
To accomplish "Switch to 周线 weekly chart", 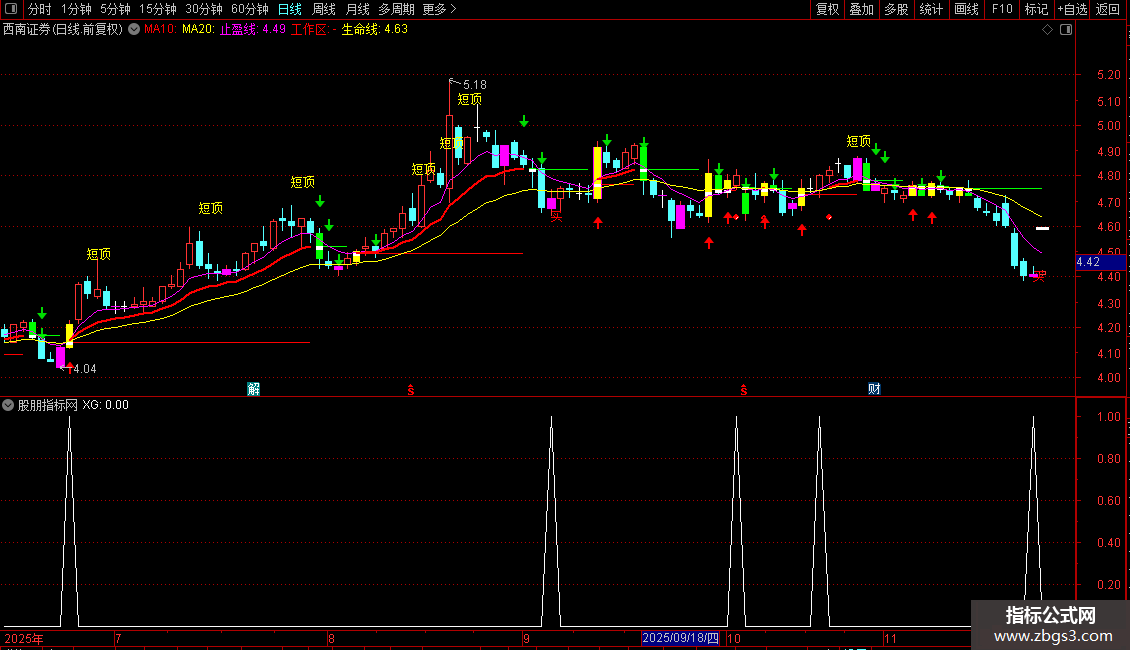I will click(x=324, y=9).
